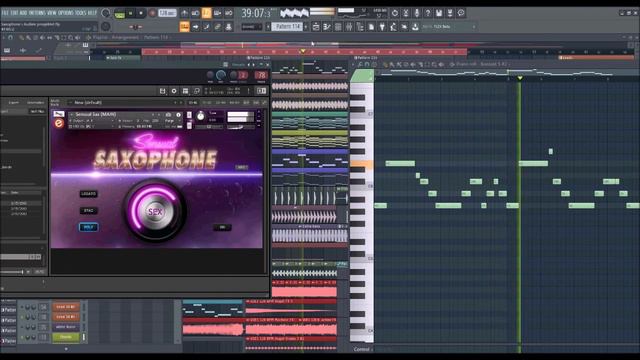640x360 pixels.
Task: Click the zoom tool in the playlist toolbar
Action: point(71,38)
